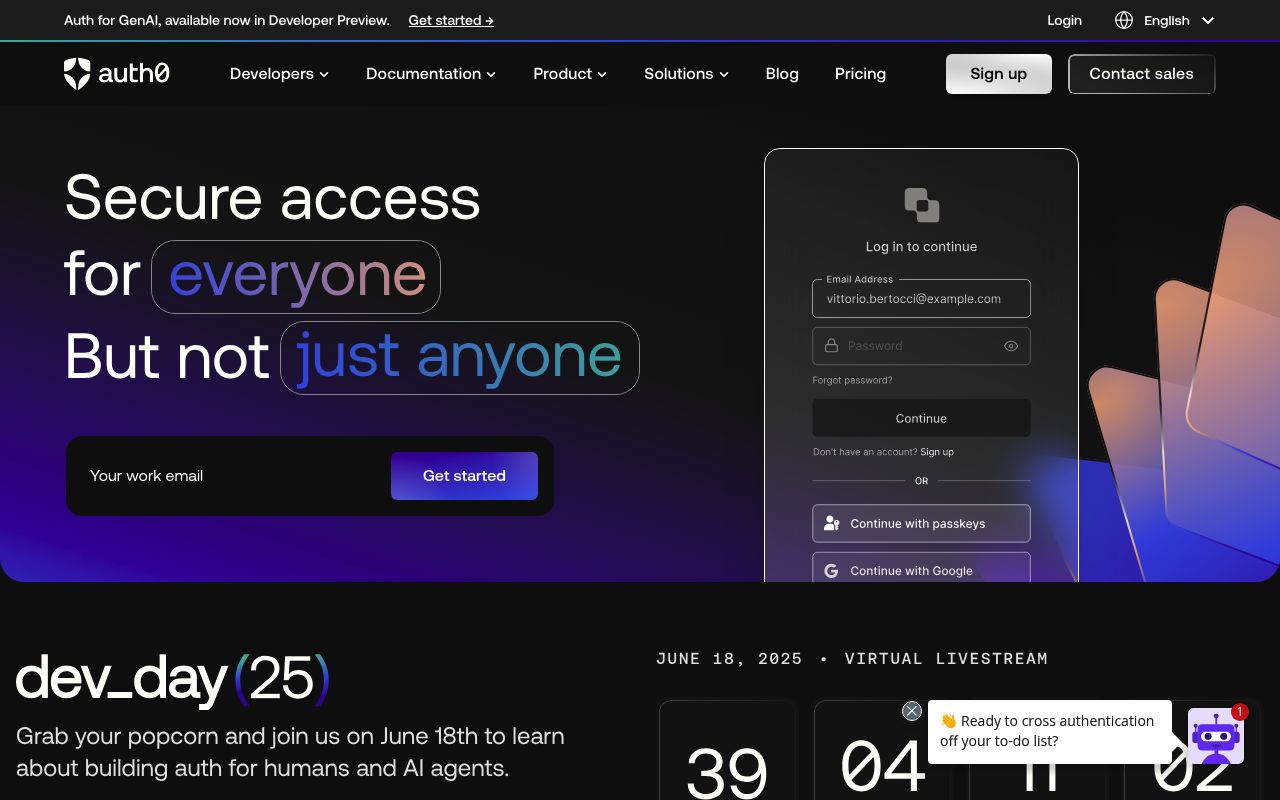Click the 'everyone' gradient pill
Screen dimensions: 1280x800
[x=296, y=277]
